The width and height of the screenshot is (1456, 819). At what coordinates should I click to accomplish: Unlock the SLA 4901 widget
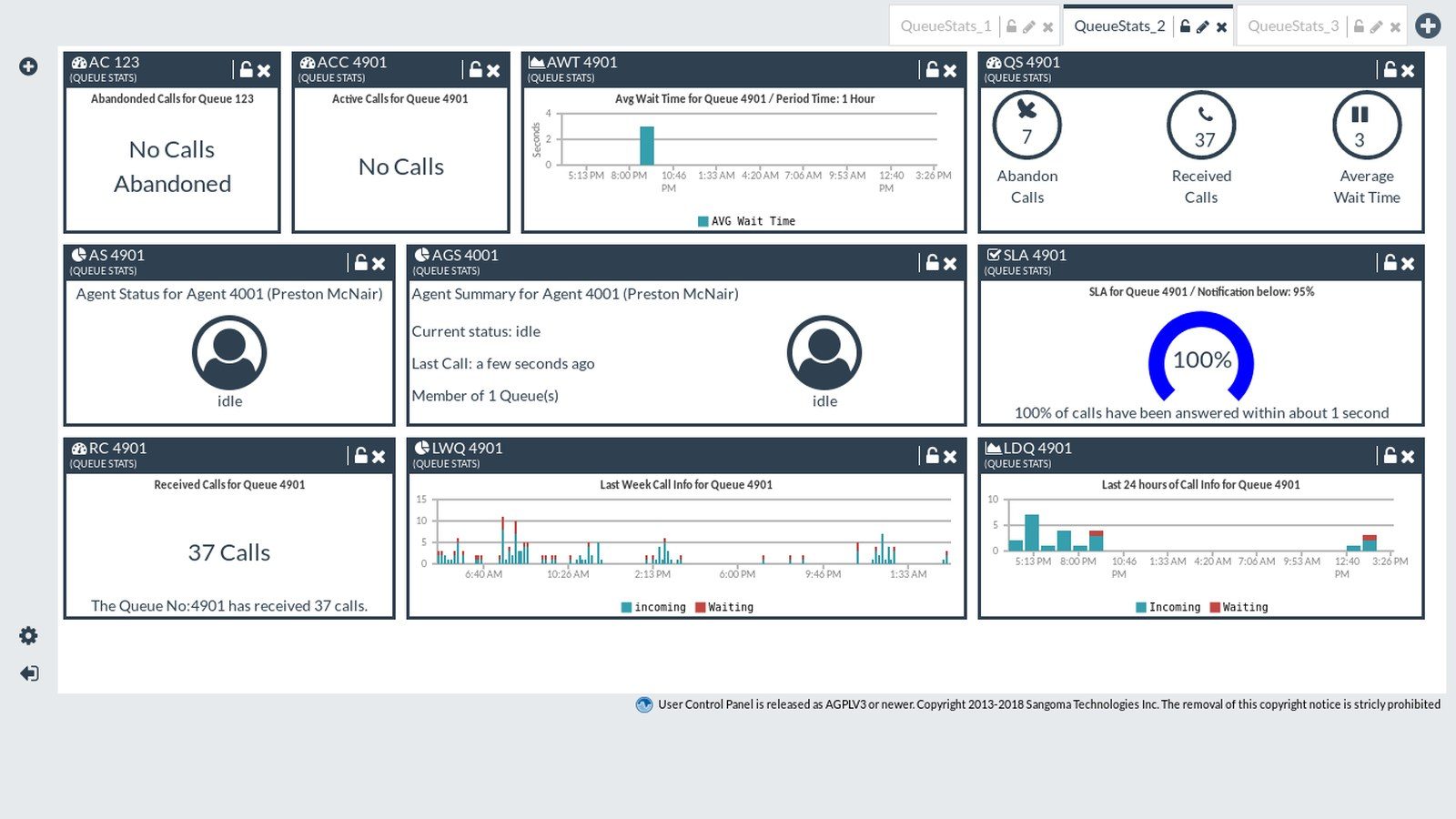point(1390,262)
